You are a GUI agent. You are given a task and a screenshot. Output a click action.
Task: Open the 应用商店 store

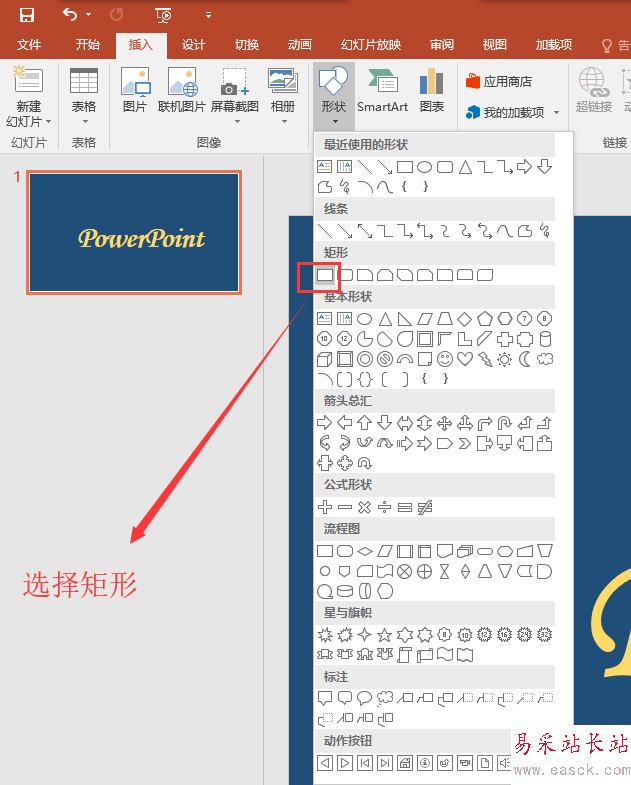coord(499,81)
